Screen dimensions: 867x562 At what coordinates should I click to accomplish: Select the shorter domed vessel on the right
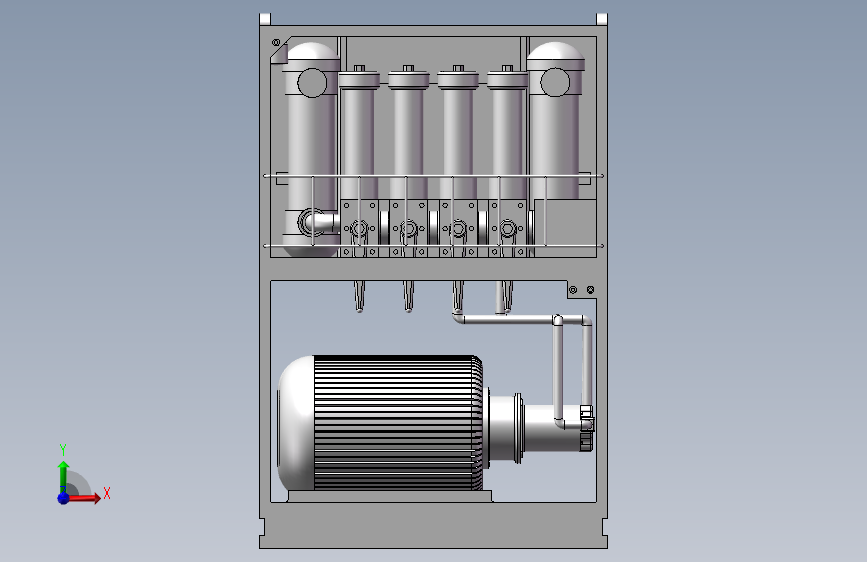pos(555,121)
